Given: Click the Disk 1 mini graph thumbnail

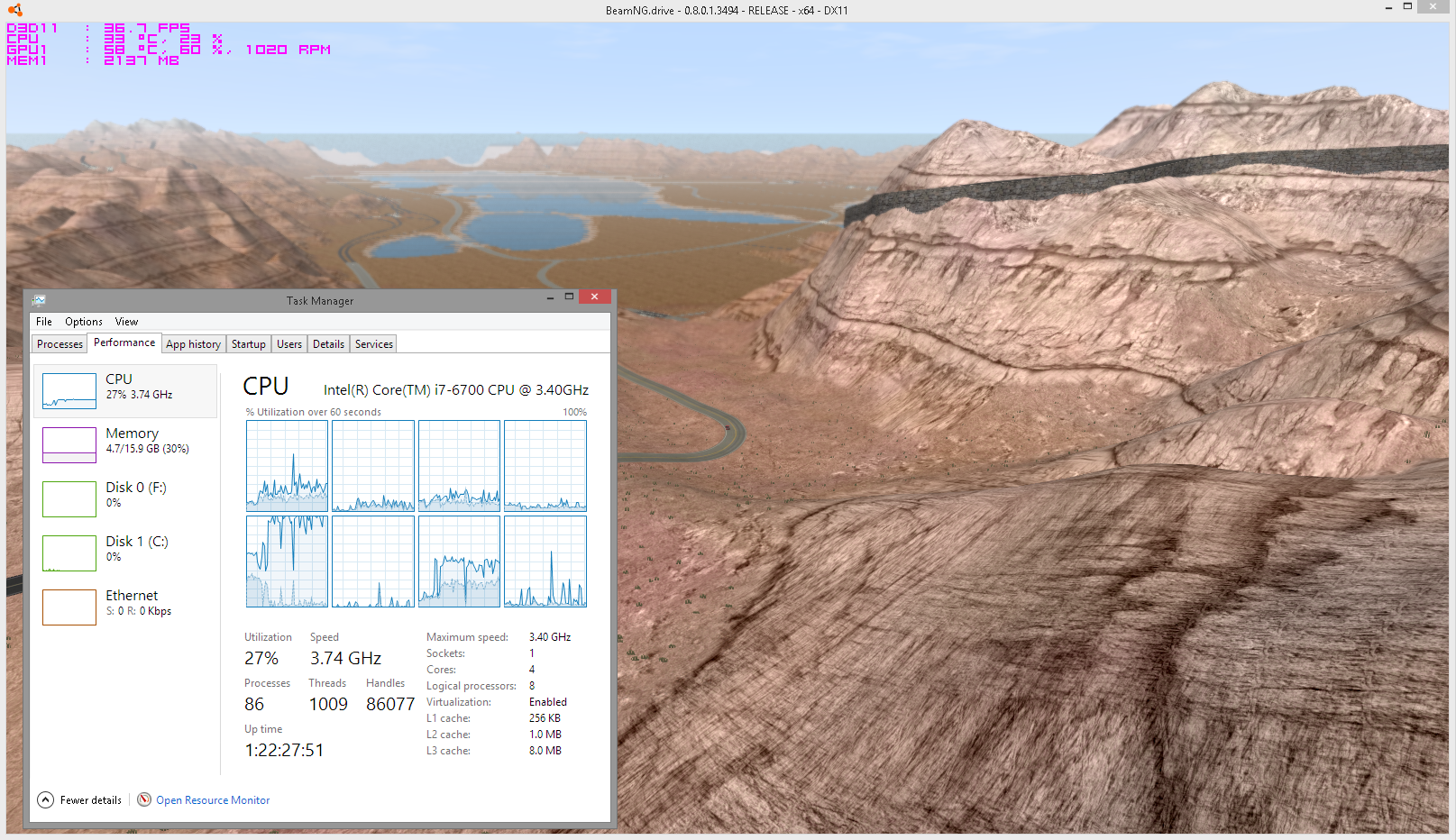Looking at the screenshot, I should pyautogui.click(x=69, y=553).
